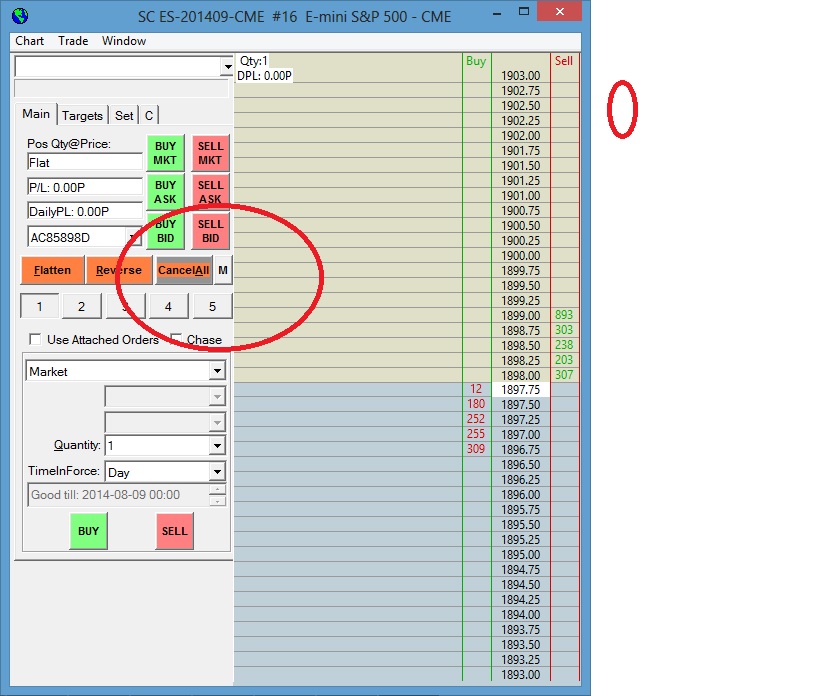Enable the Use Attached Orders checkbox

click(35, 339)
